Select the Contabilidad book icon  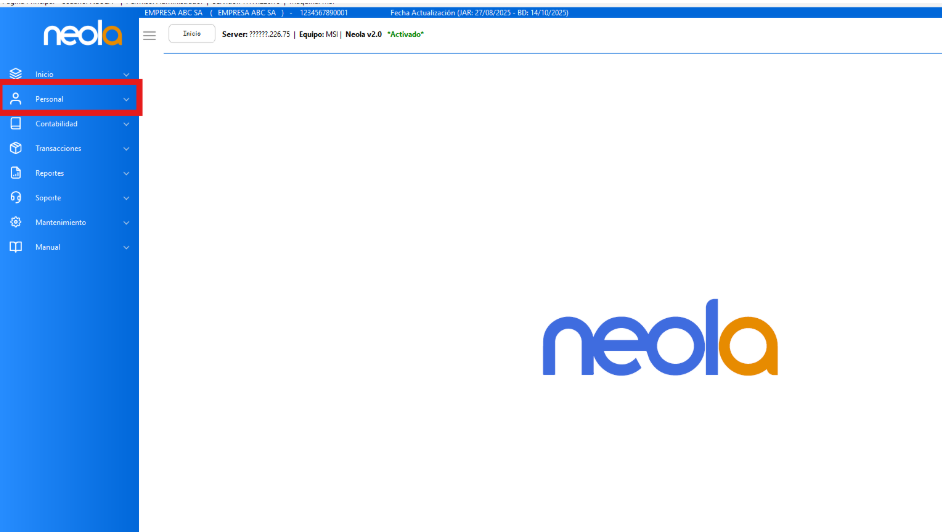[x=15, y=124]
